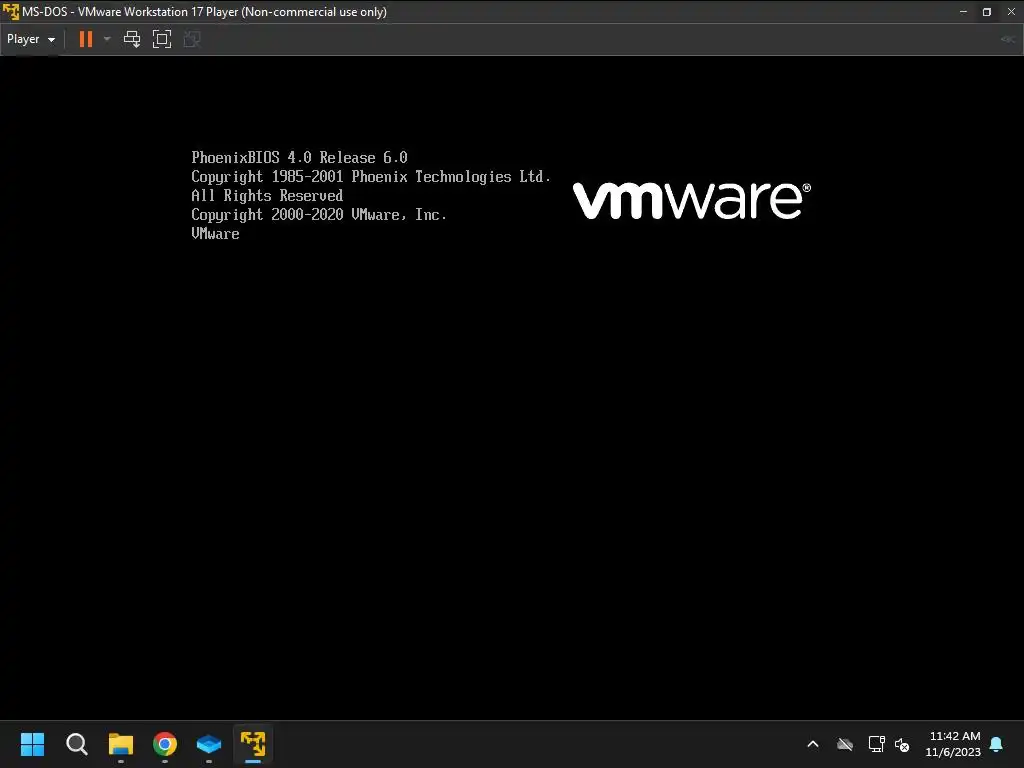Image resolution: width=1024 pixels, height=768 pixels.
Task: Open the Windows Start menu
Action: pos(33,744)
